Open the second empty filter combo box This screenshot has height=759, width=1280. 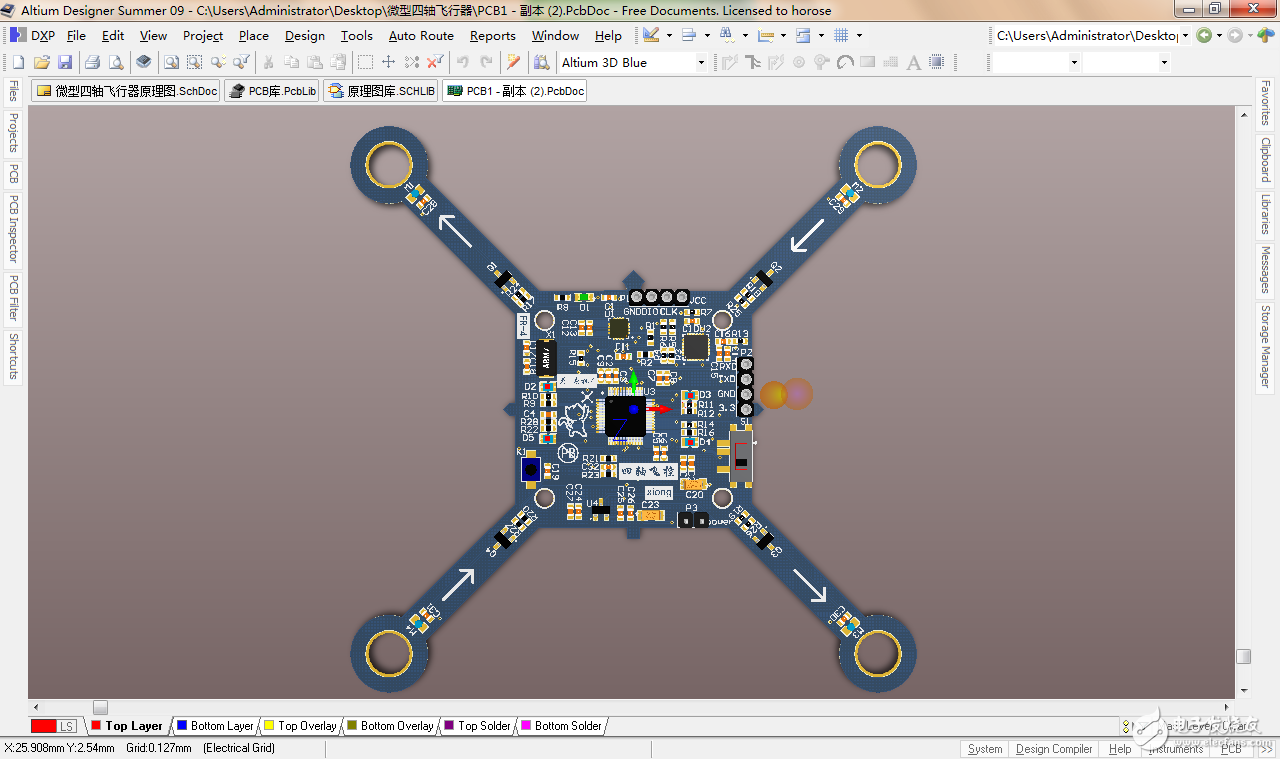(x=1127, y=62)
